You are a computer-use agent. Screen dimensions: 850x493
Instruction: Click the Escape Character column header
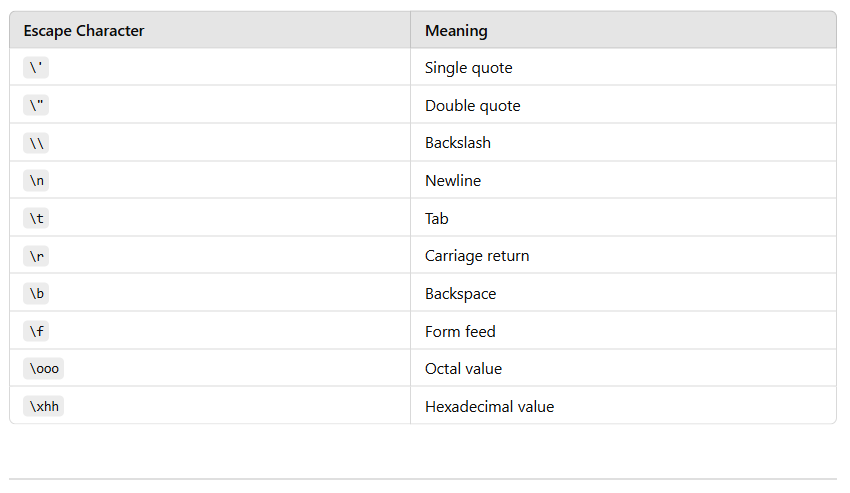(210, 30)
